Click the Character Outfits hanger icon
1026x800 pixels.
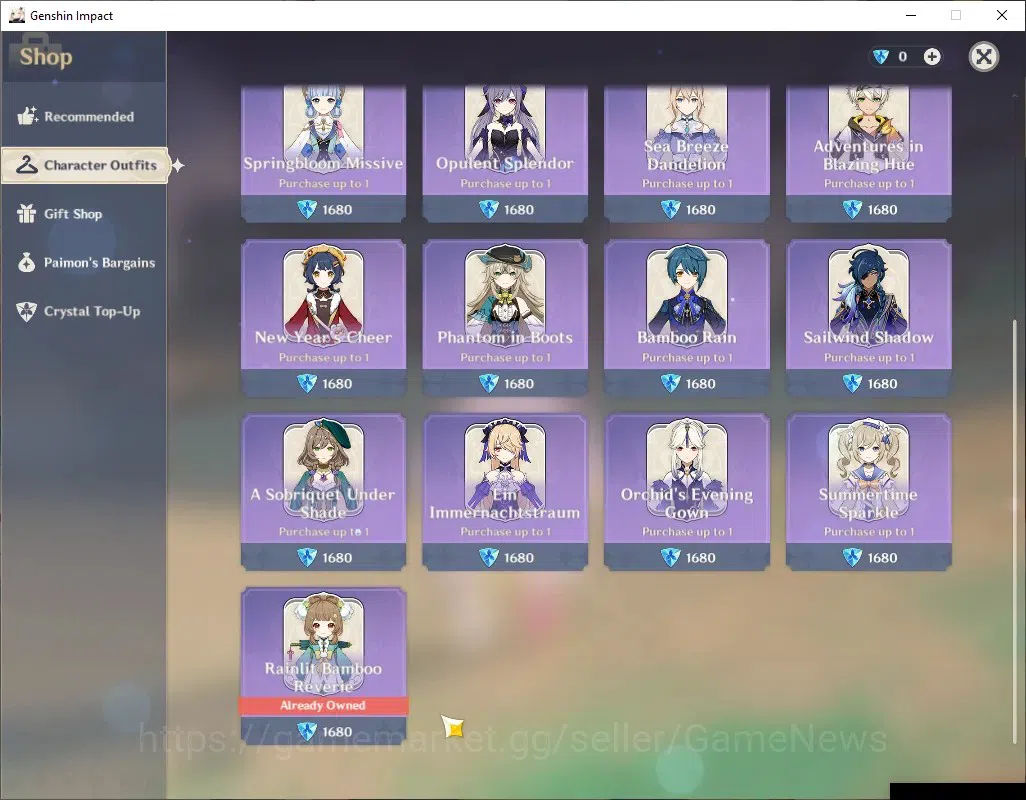pyautogui.click(x=27, y=165)
